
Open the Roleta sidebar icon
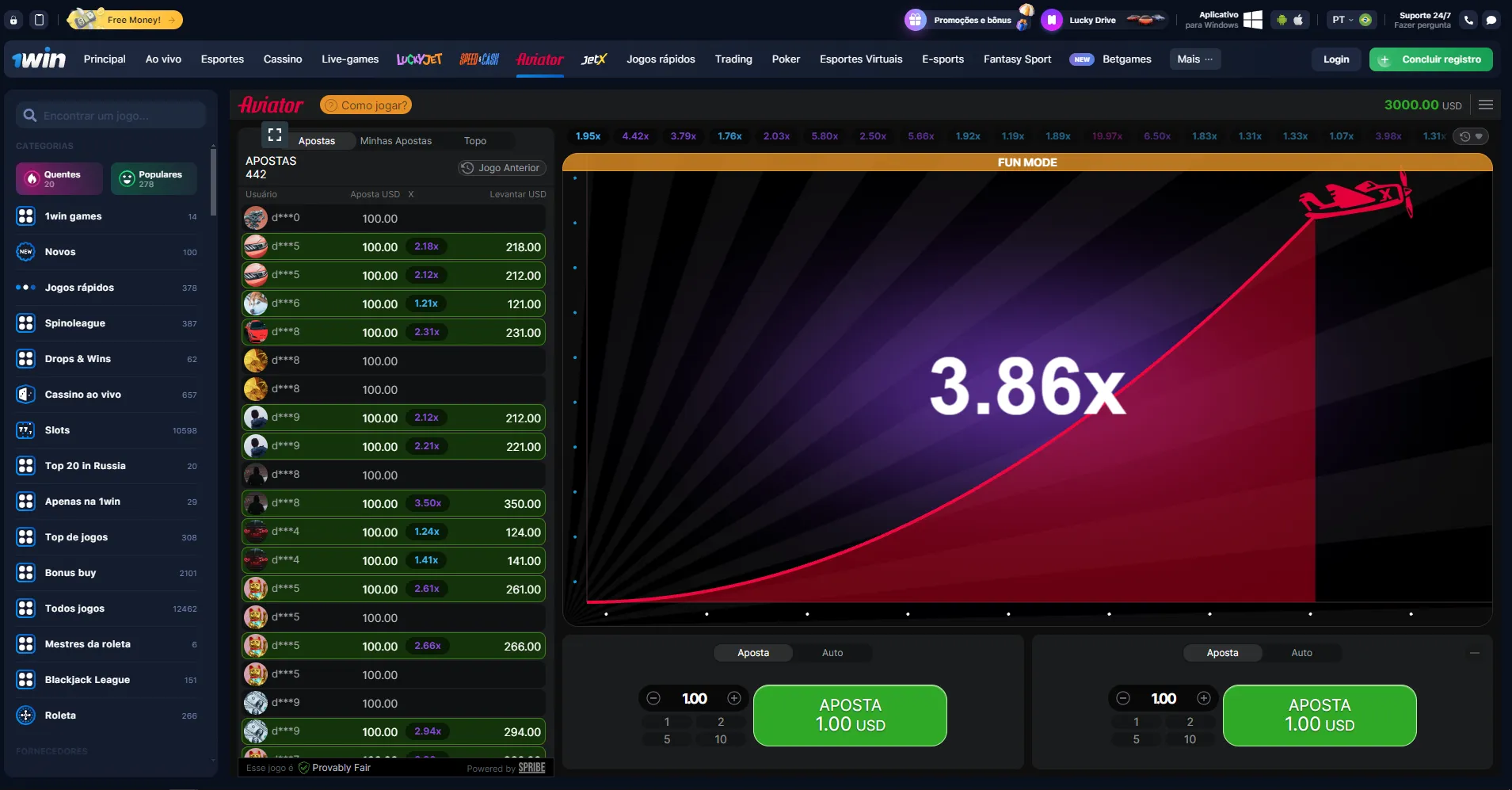click(25, 716)
